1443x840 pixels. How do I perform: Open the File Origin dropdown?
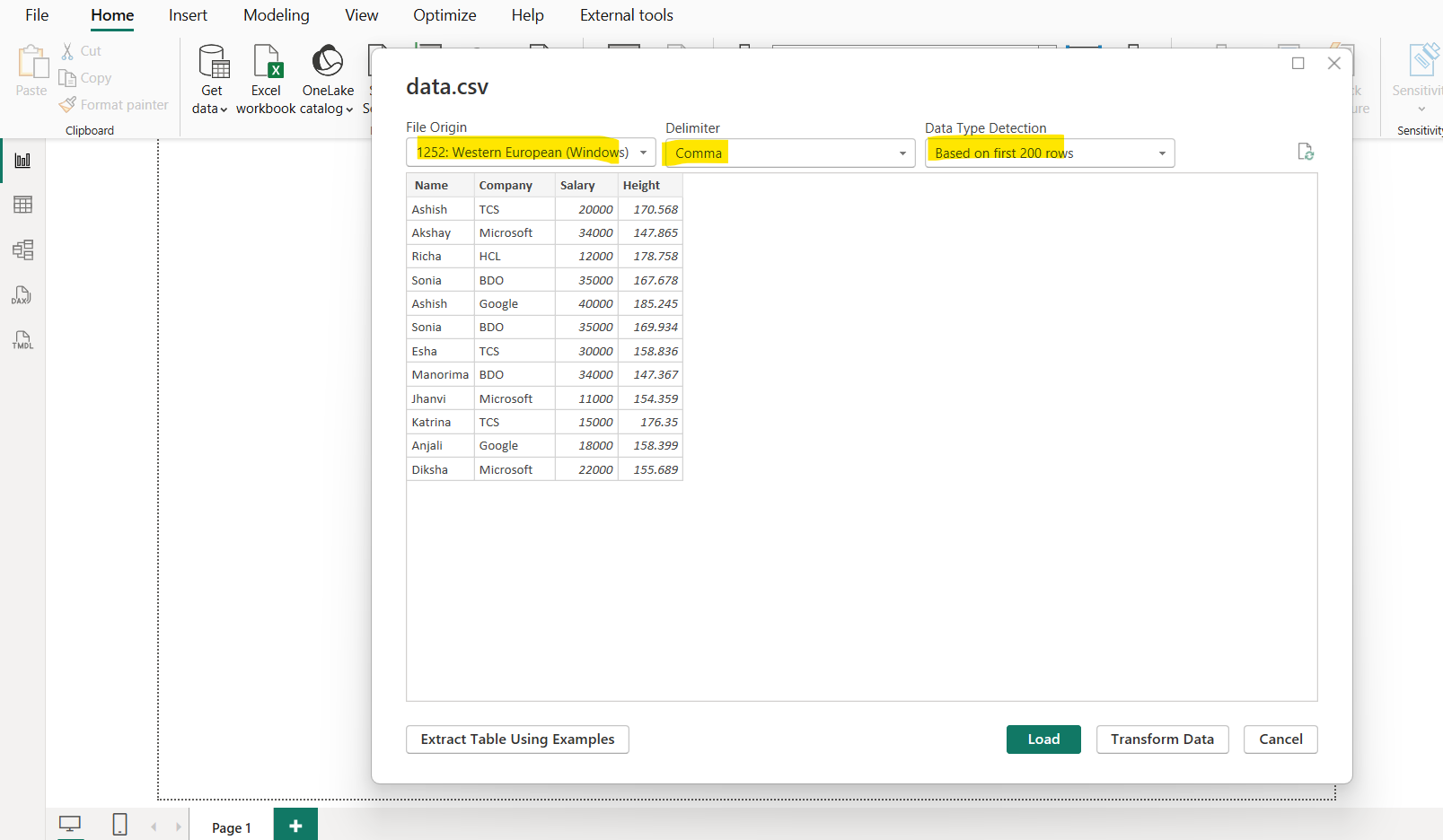pyautogui.click(x=644, y=153)
